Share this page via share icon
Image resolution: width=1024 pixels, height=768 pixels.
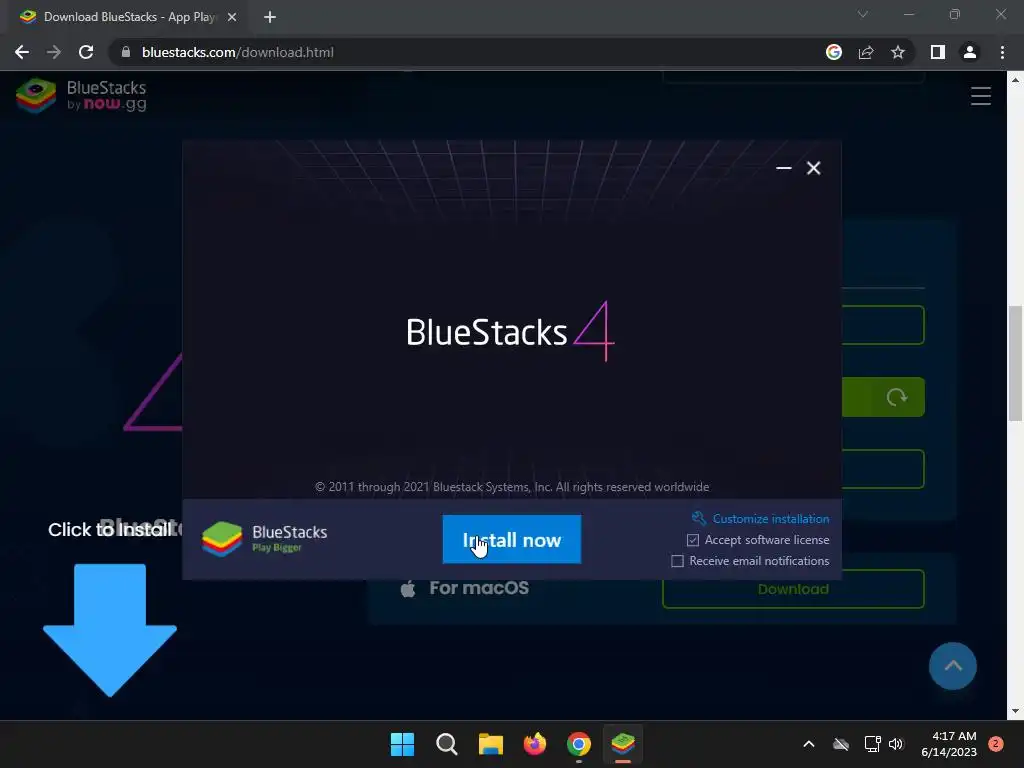(866, 52)
